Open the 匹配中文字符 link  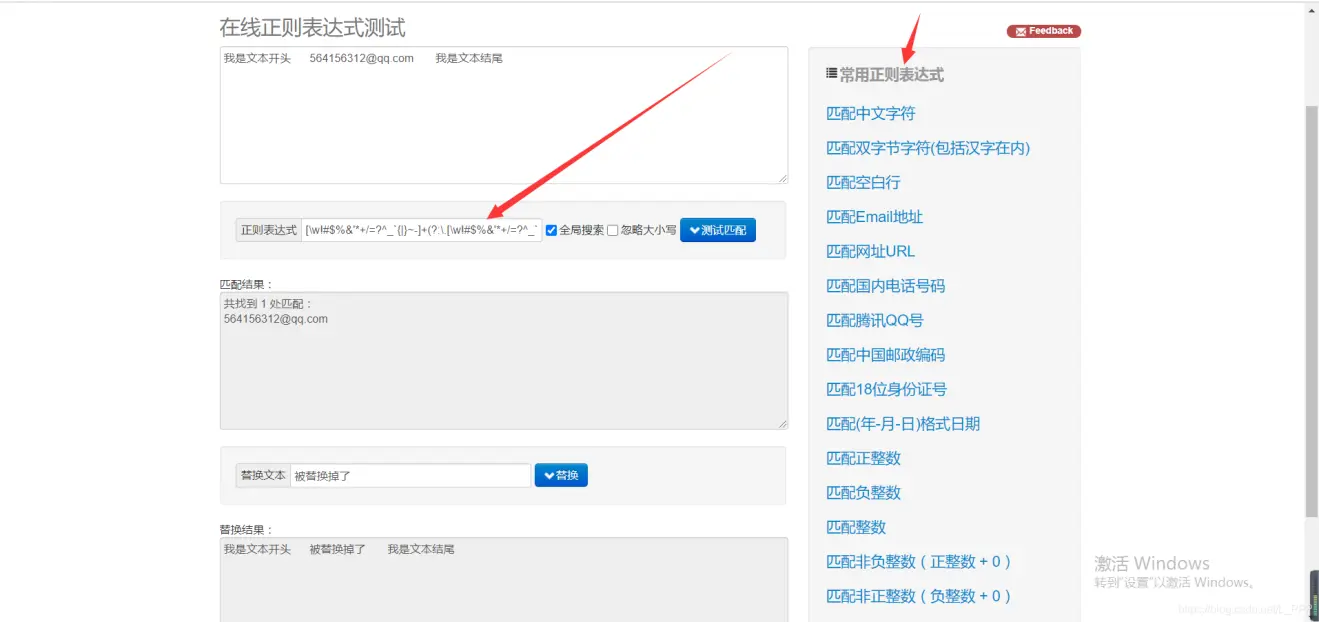point(870,114)
